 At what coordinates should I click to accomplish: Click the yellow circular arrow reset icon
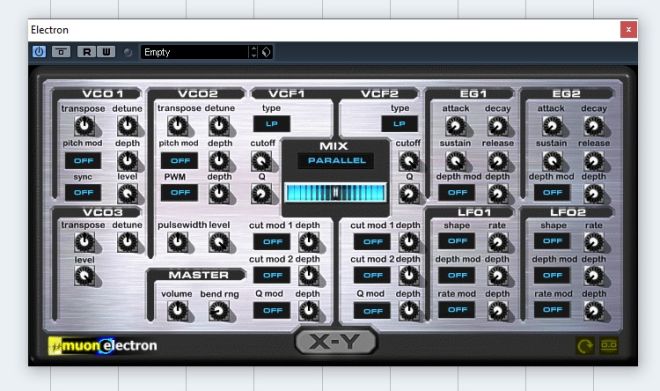tap(585, 346)
